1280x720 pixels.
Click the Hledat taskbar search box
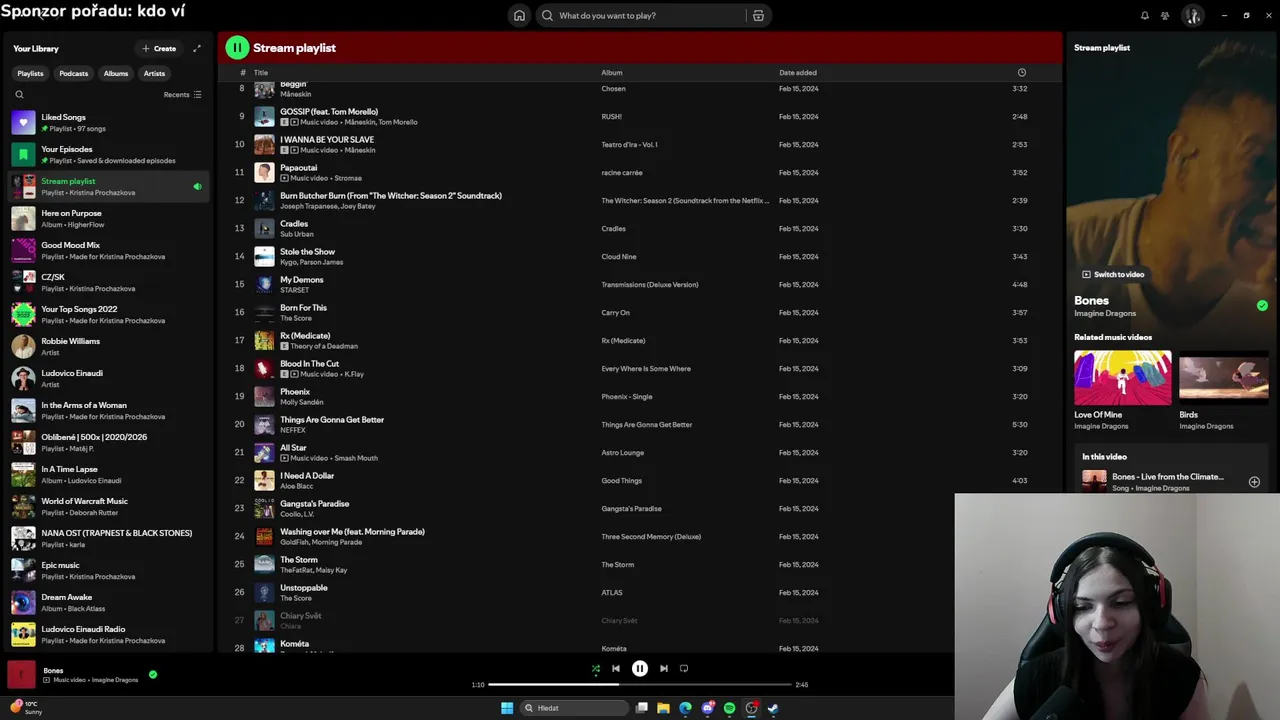(x=574, y=708)
